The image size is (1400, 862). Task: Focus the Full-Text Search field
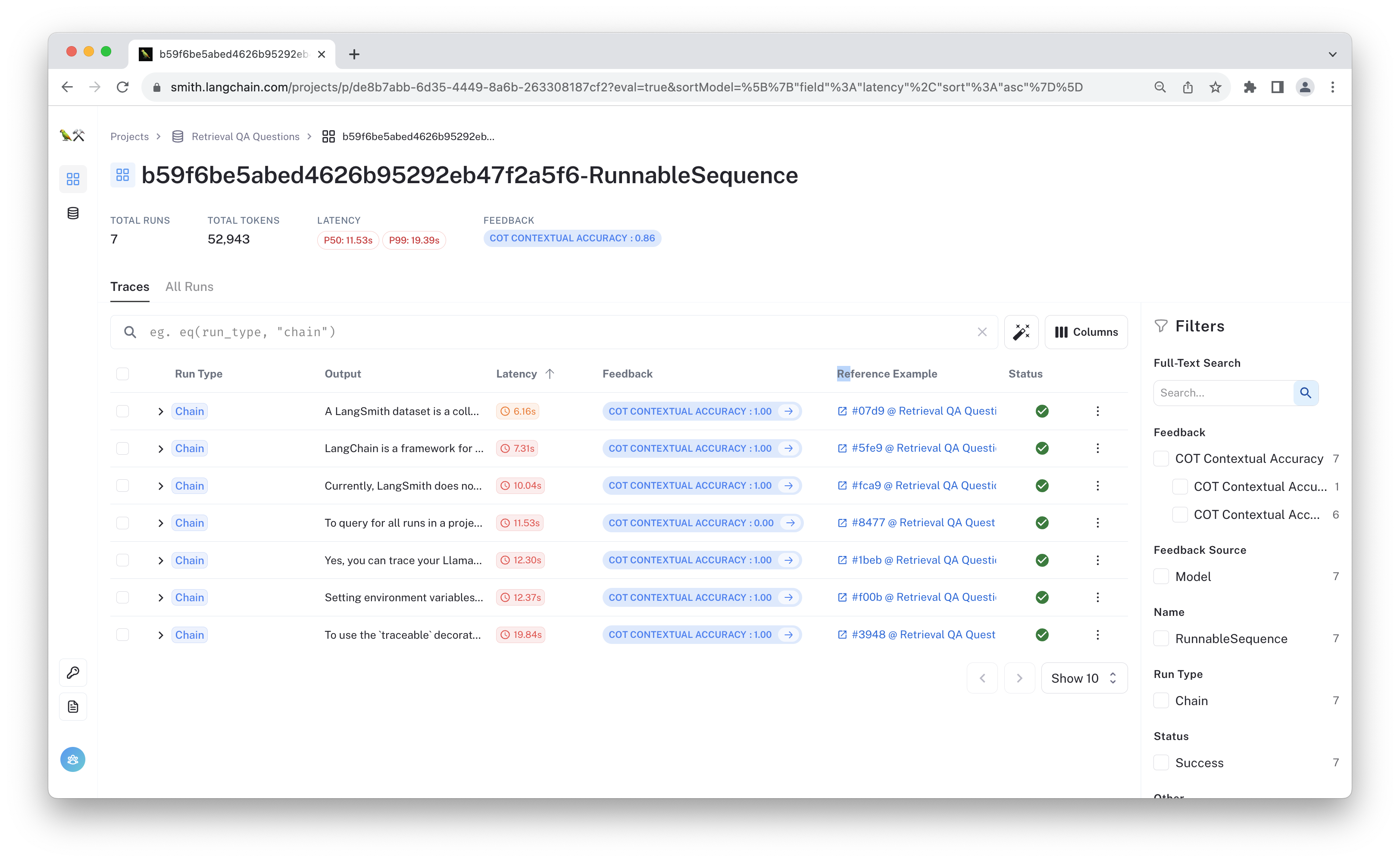click(1223, 393)
